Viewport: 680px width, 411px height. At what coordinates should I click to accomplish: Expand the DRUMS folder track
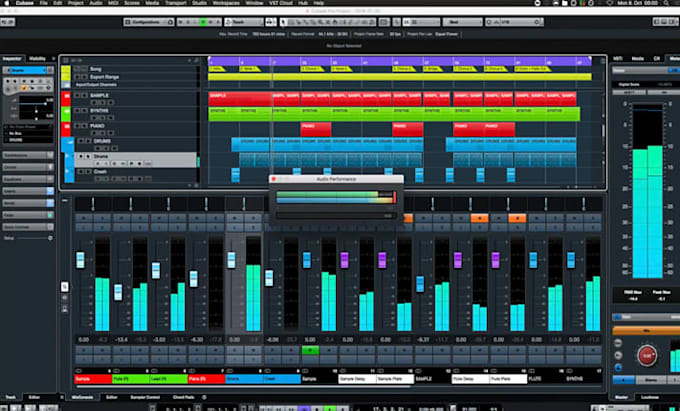click(x=69, y=141)
